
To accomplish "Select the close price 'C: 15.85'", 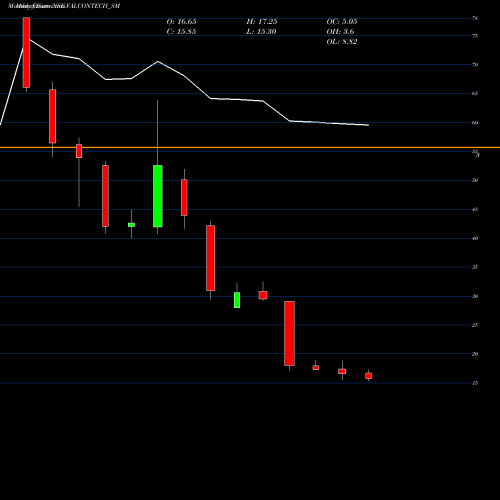I will [x=181, y=32].
